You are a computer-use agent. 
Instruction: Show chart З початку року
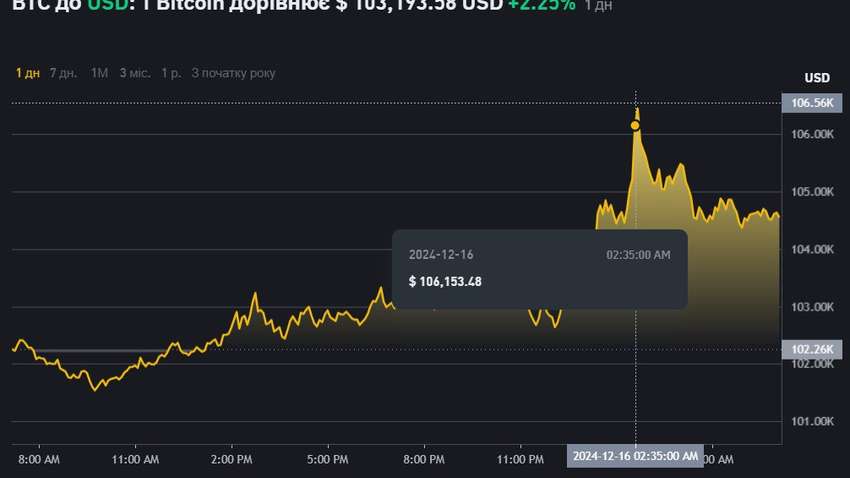click(x=233, y=73)
